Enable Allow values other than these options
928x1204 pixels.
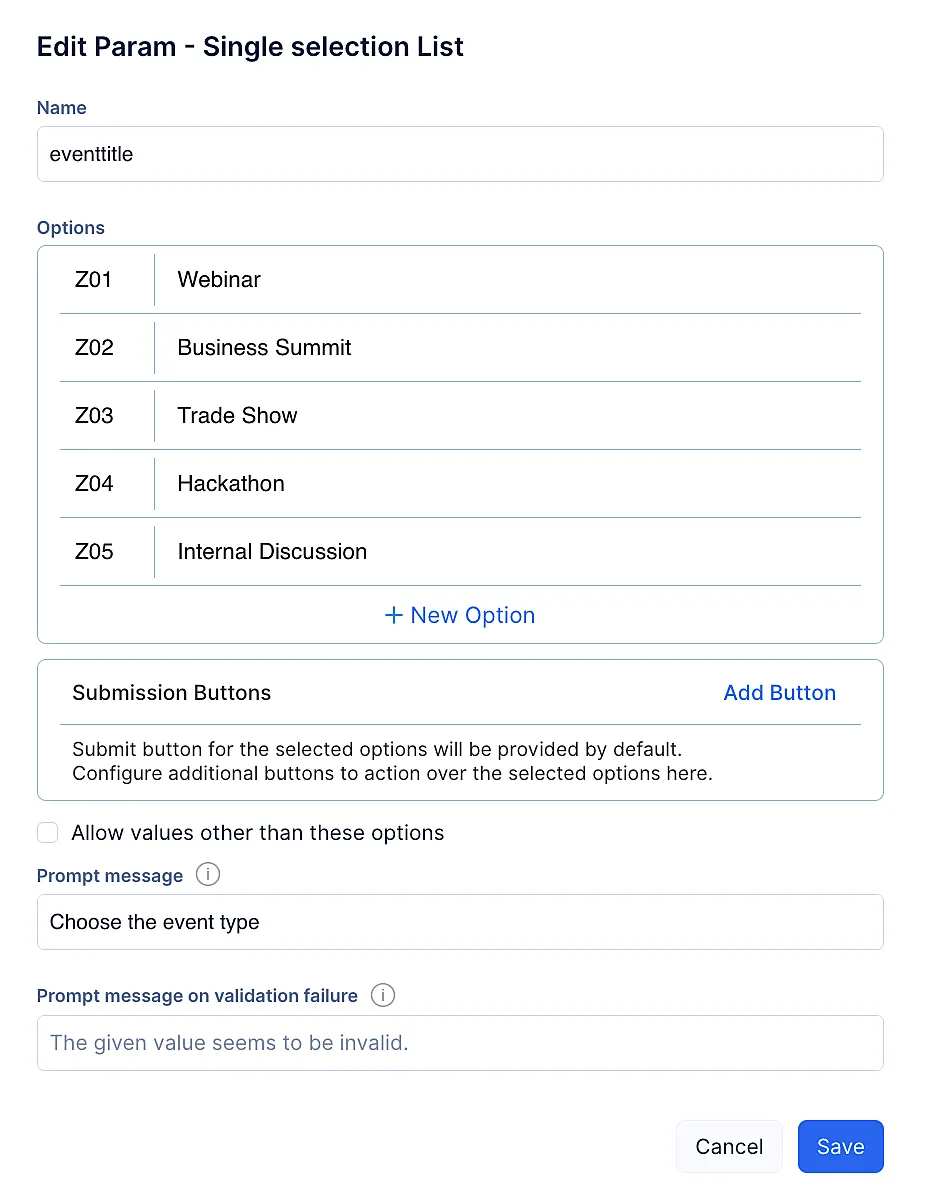pos(47,833)
